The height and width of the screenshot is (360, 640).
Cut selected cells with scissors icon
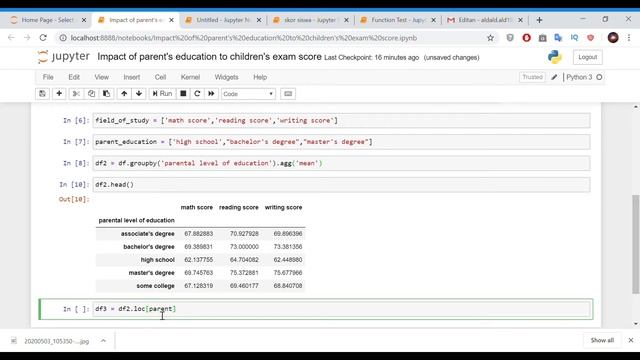coord(76,94)
